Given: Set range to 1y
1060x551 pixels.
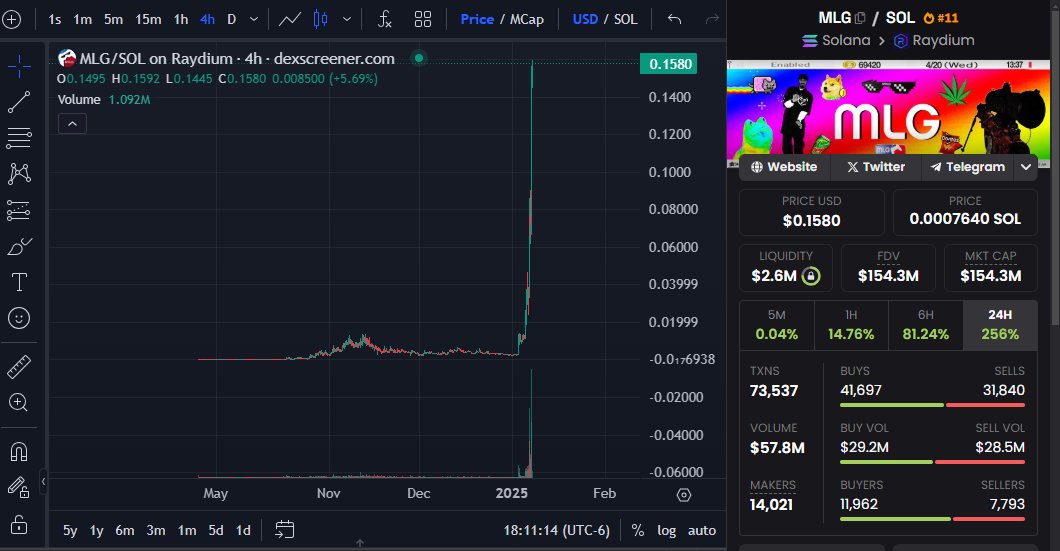Looking at the screenshot, I should tap(97, 531).
